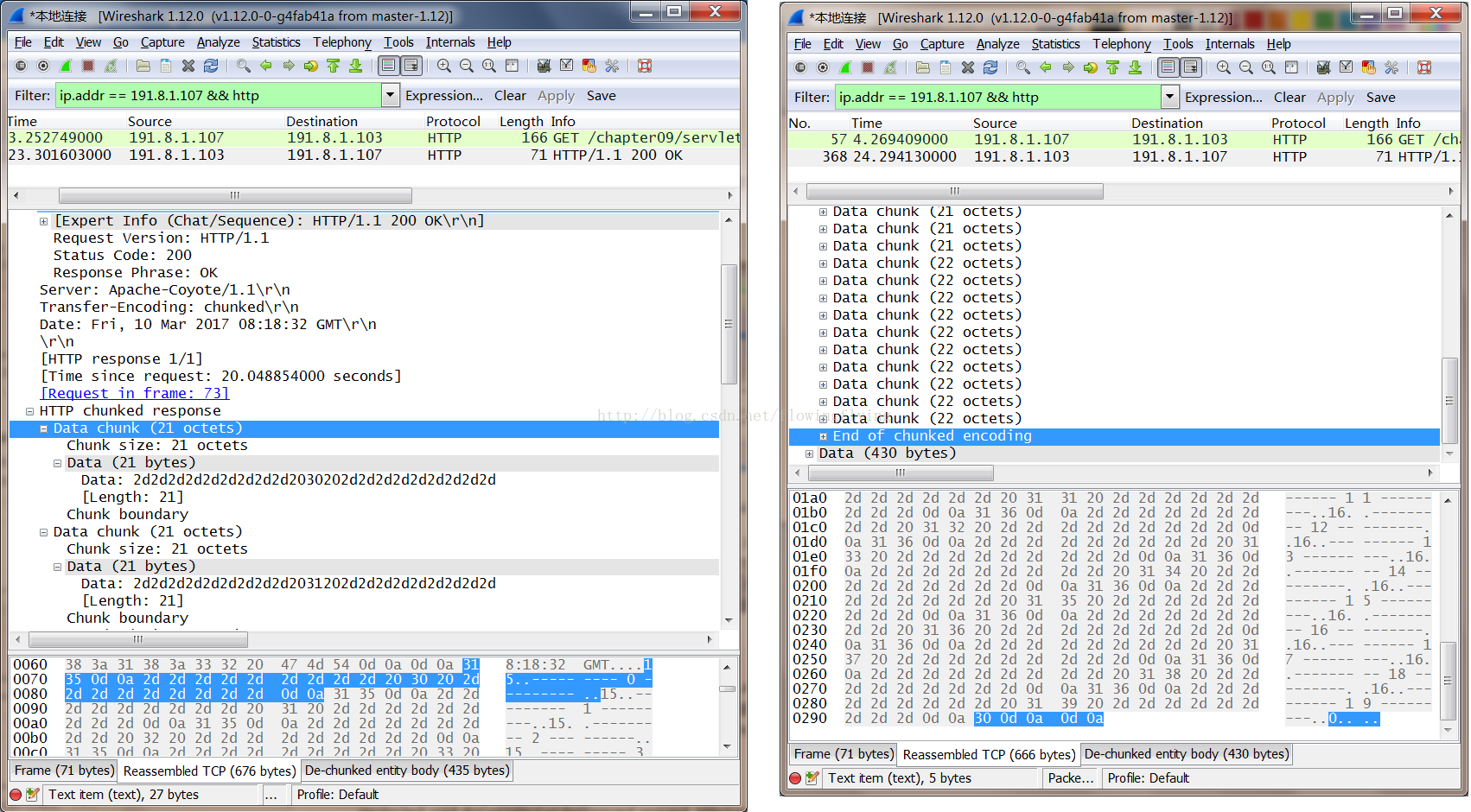Toggle packet list colorize button in left window
Image resolution: width=1471 pixels, height=812 pixels.
[x=389, y=66]
